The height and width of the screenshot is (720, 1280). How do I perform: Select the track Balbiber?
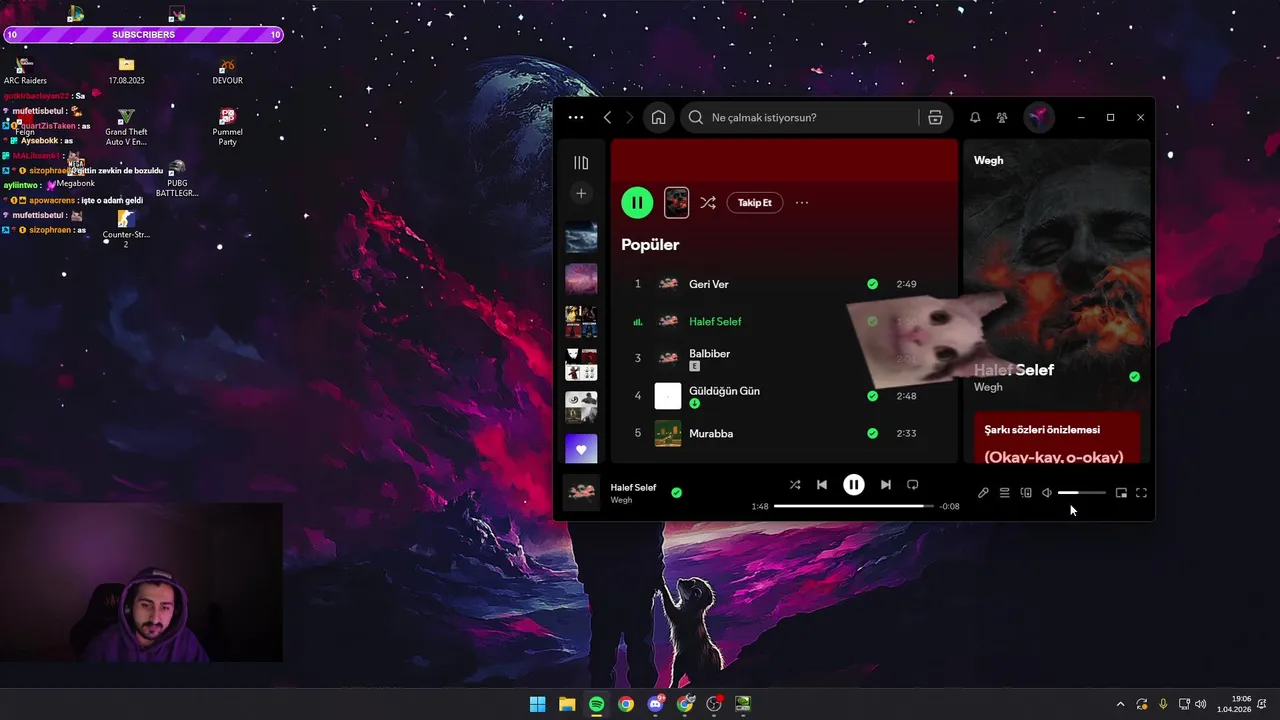(709, 353)
